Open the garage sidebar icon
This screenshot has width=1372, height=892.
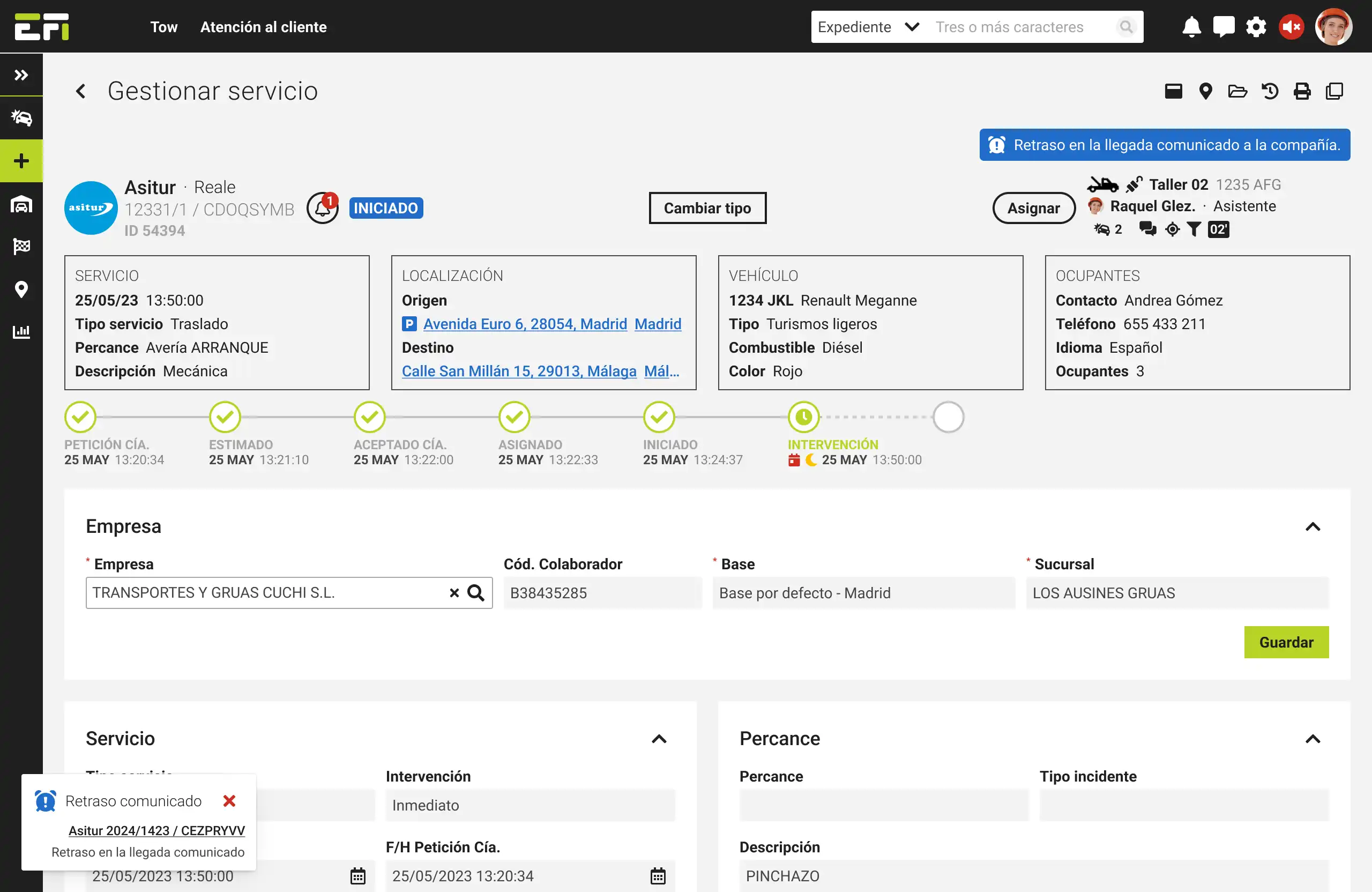point(21,204)
